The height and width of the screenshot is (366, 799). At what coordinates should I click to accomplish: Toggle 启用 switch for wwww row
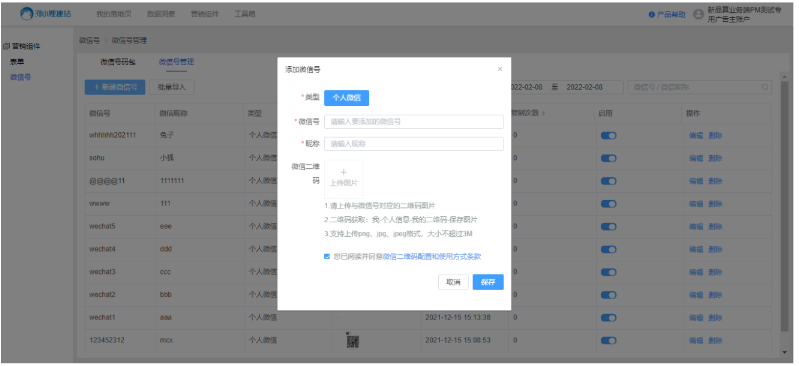pyautogui.click(x=608, y=204)
